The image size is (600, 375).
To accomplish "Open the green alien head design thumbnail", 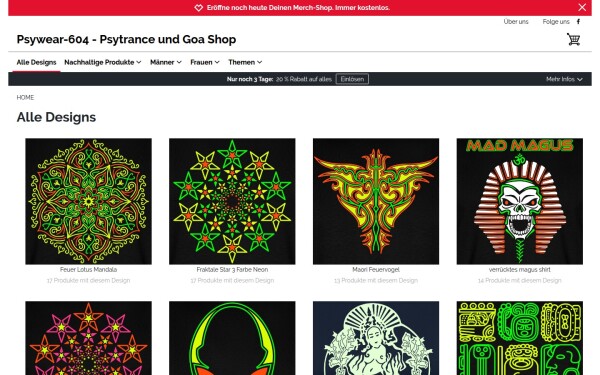I will [232, 338].
